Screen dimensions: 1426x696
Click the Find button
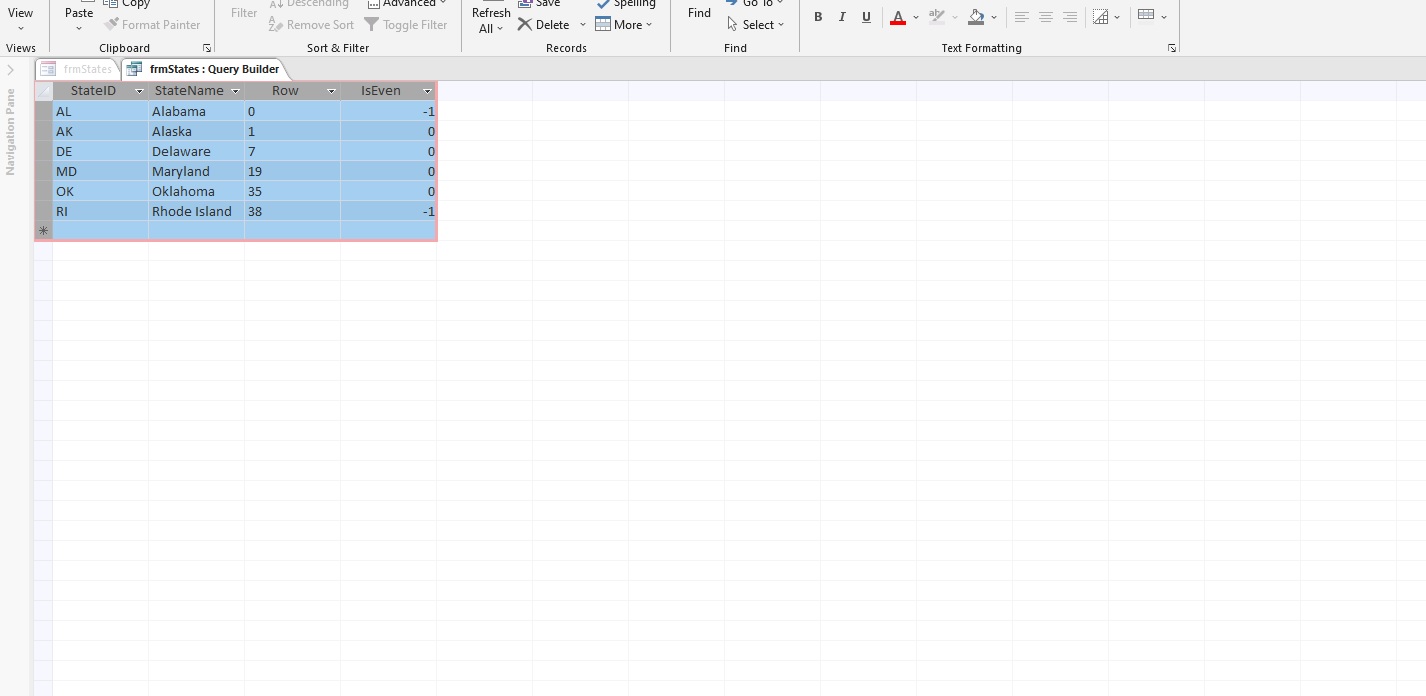tap(699, 13)
